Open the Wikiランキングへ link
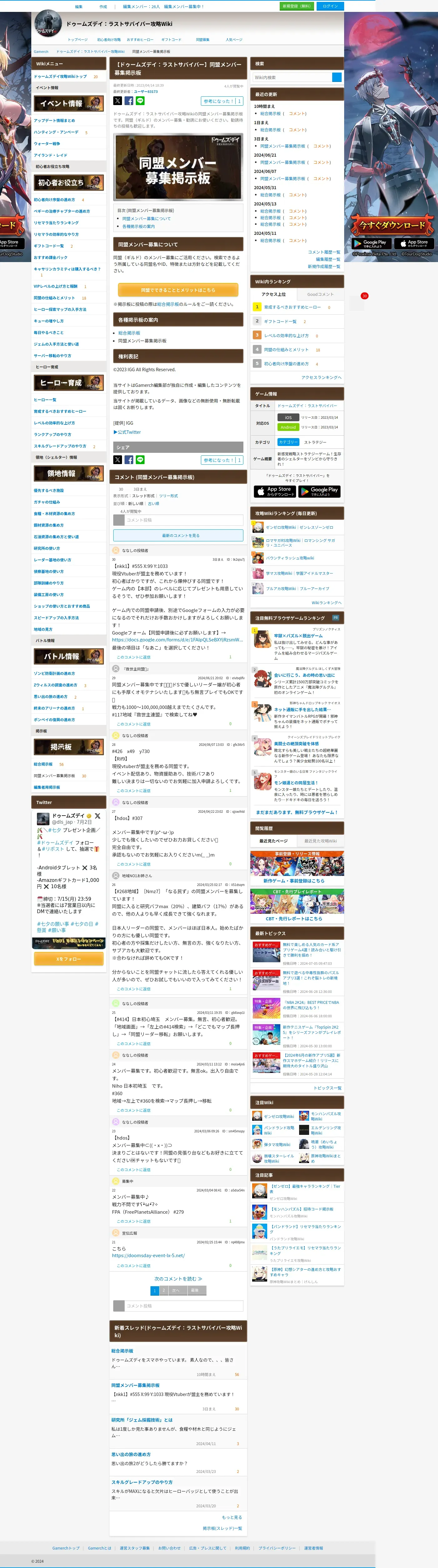The image size is (438, 1568). point(327,603)
